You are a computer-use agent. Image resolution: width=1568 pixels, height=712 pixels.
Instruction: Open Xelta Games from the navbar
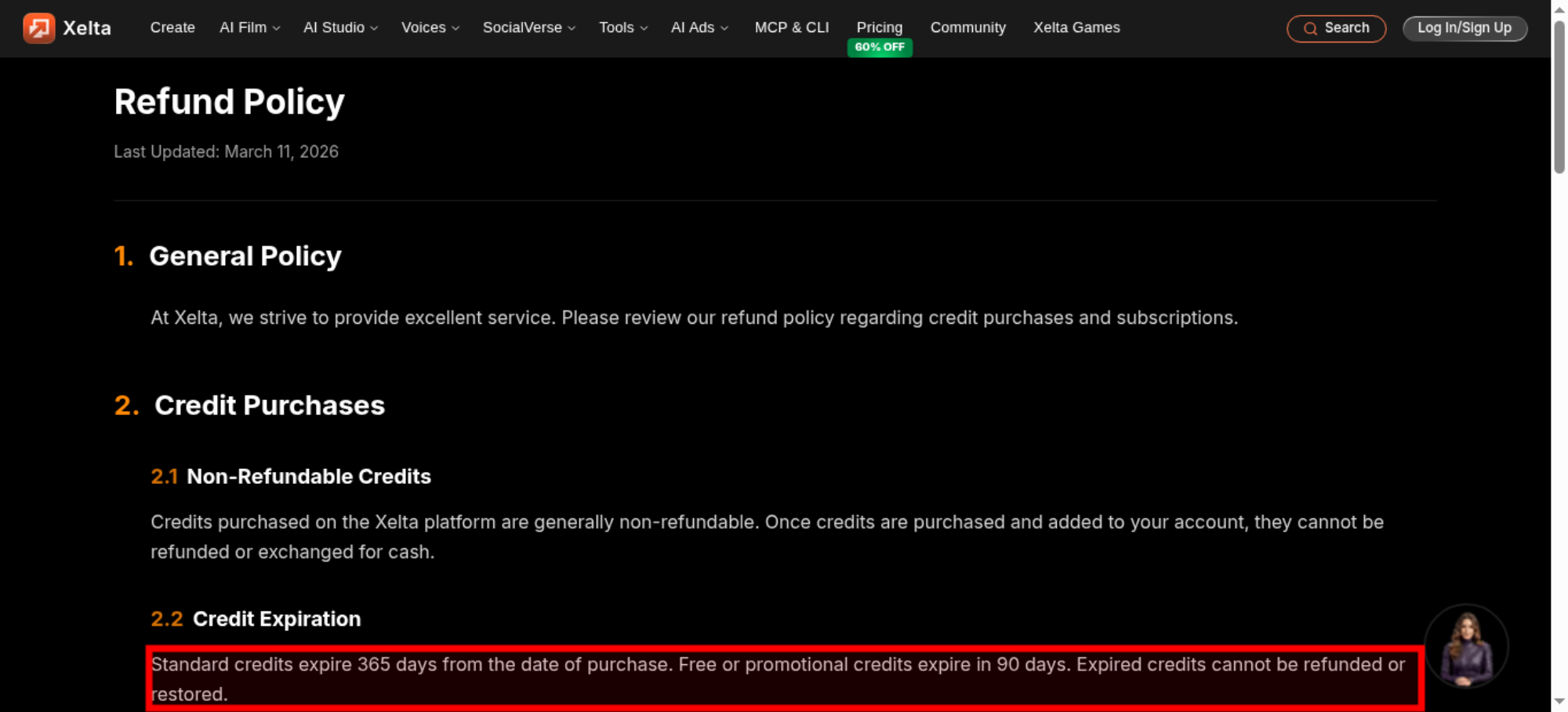point(1076,27)
